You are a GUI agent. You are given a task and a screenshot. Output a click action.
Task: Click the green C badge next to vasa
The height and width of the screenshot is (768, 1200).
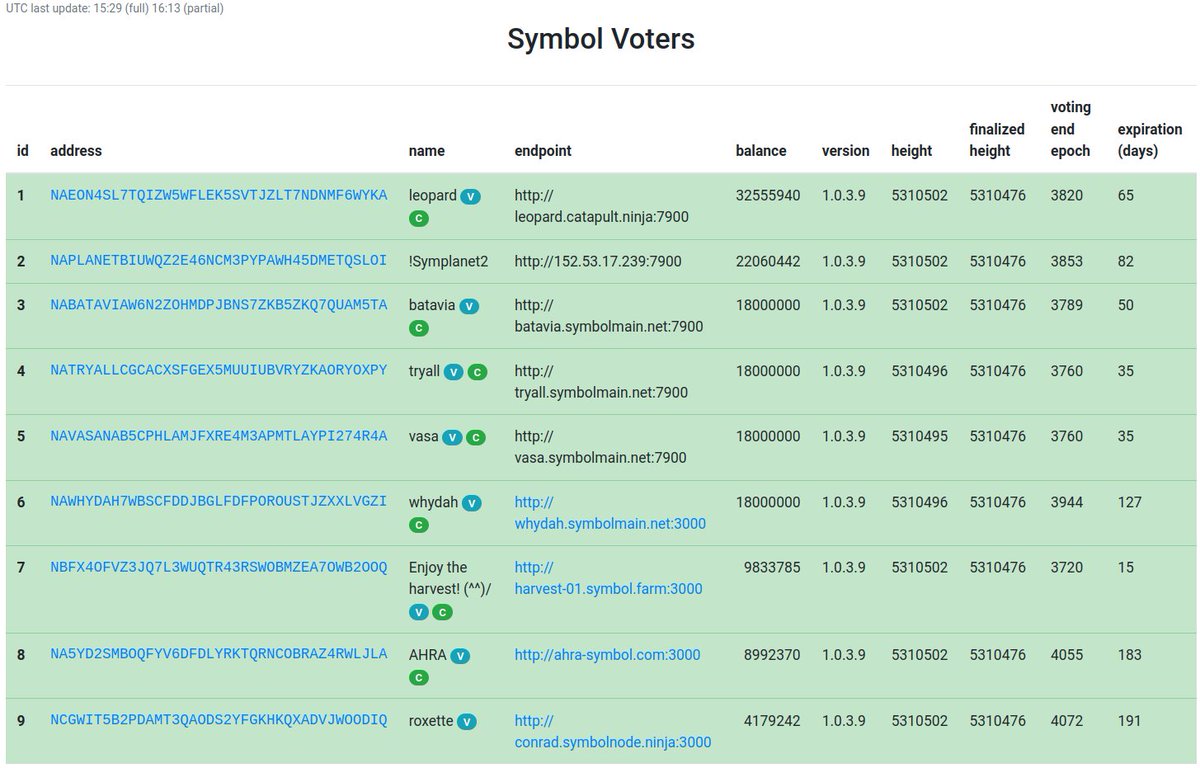click(x=476, y=437)
